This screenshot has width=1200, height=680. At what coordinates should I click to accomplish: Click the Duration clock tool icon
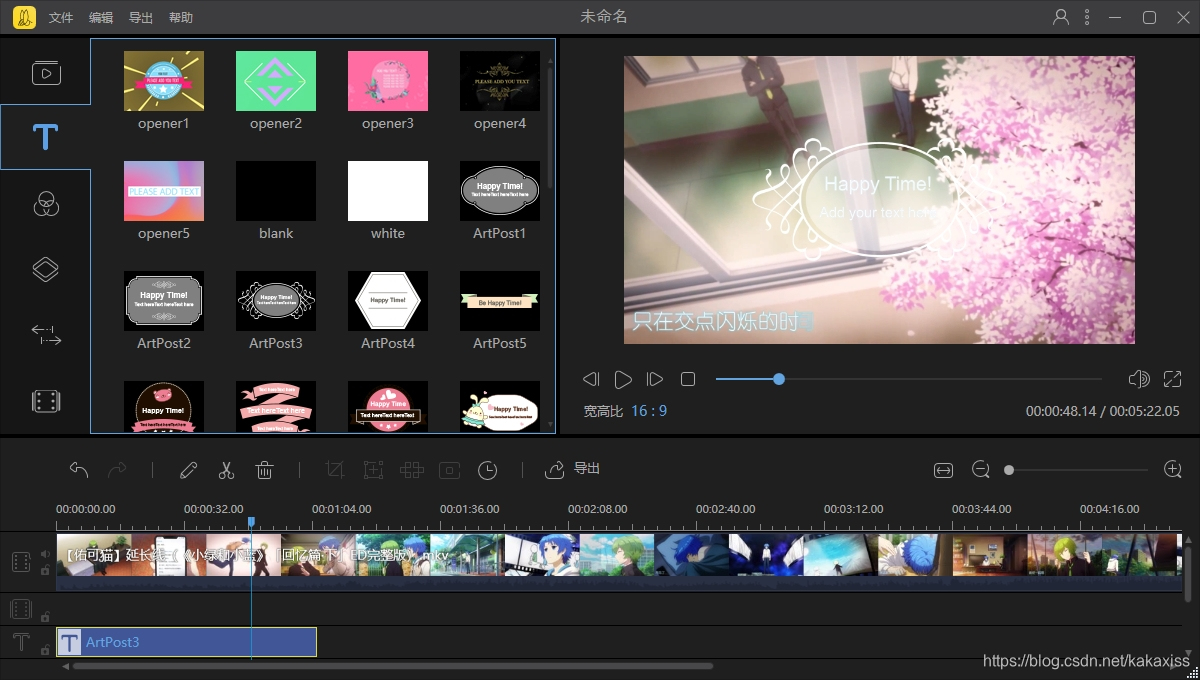coord(487,469)
